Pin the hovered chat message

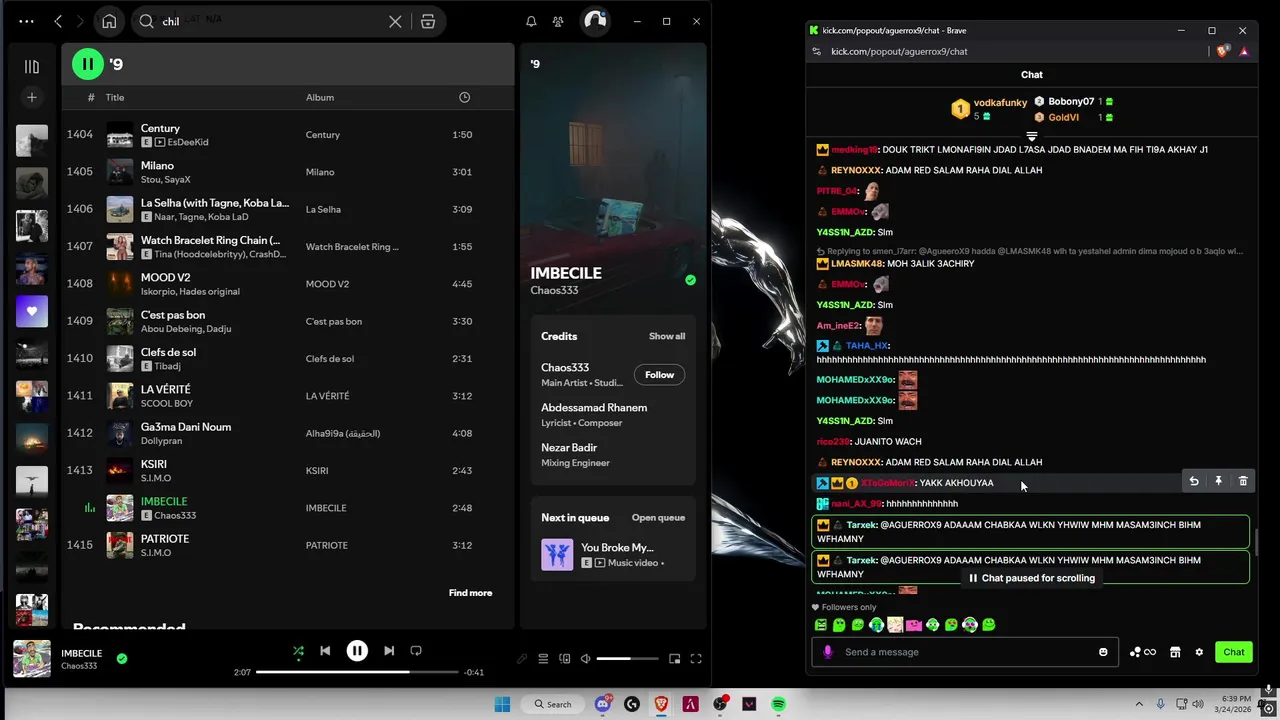[1218, 481]
